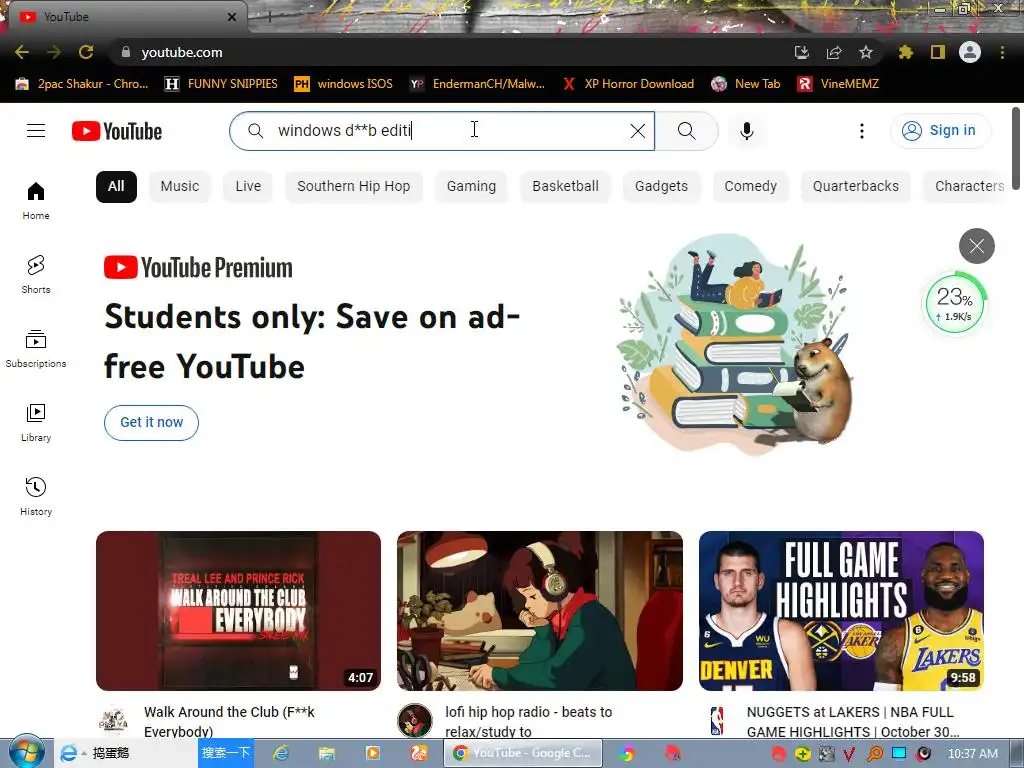1024x768 pixels.
Task: Open the FUNNY SNIPPIES bookmark
Action: 221,84
